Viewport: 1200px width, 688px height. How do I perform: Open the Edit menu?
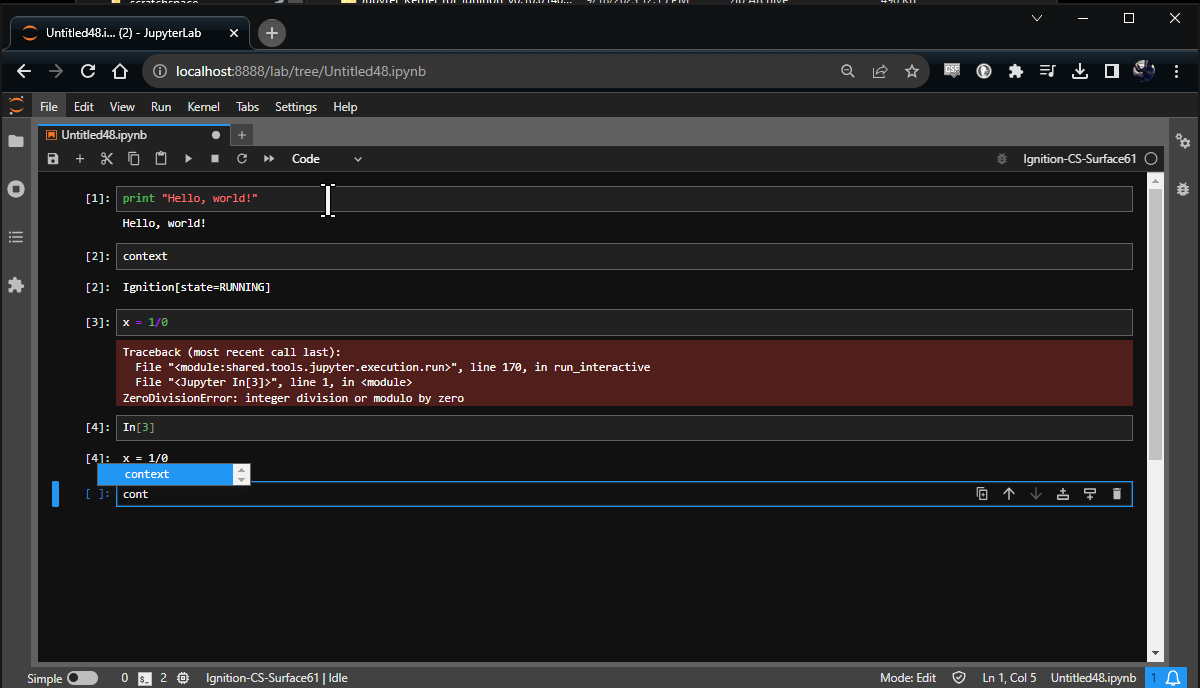click(84, 107)
